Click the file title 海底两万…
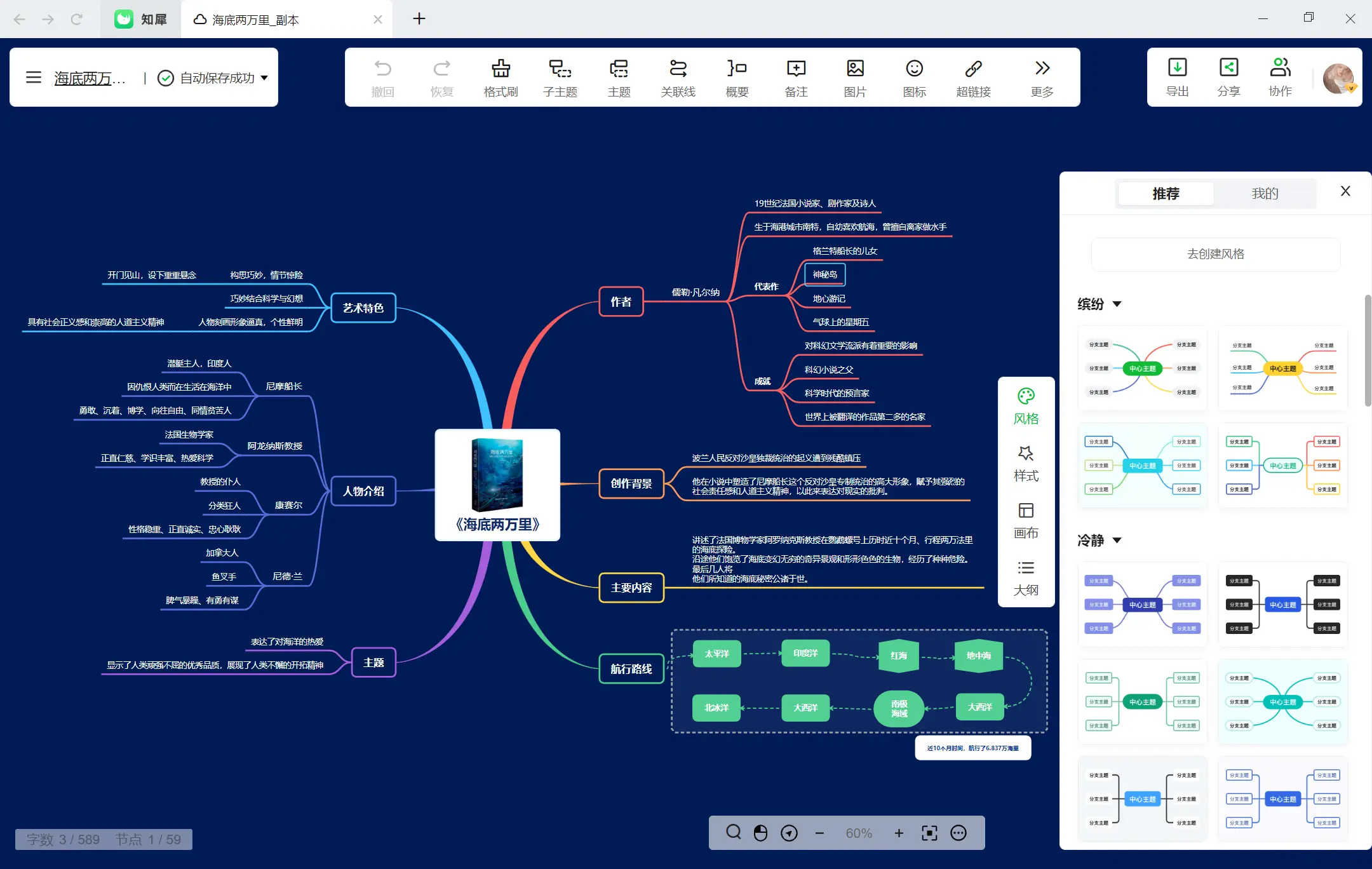 [90, 78]
